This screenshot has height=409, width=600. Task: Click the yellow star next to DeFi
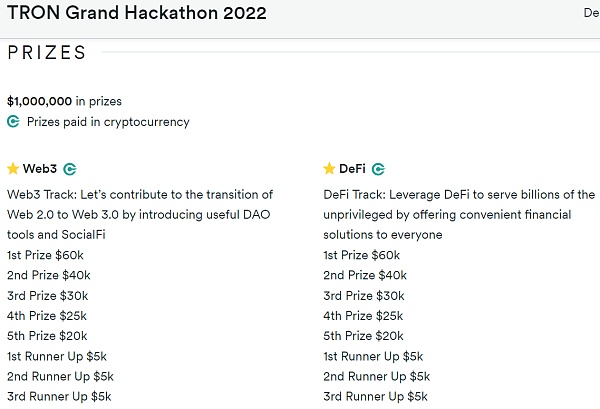pos(329,168)
